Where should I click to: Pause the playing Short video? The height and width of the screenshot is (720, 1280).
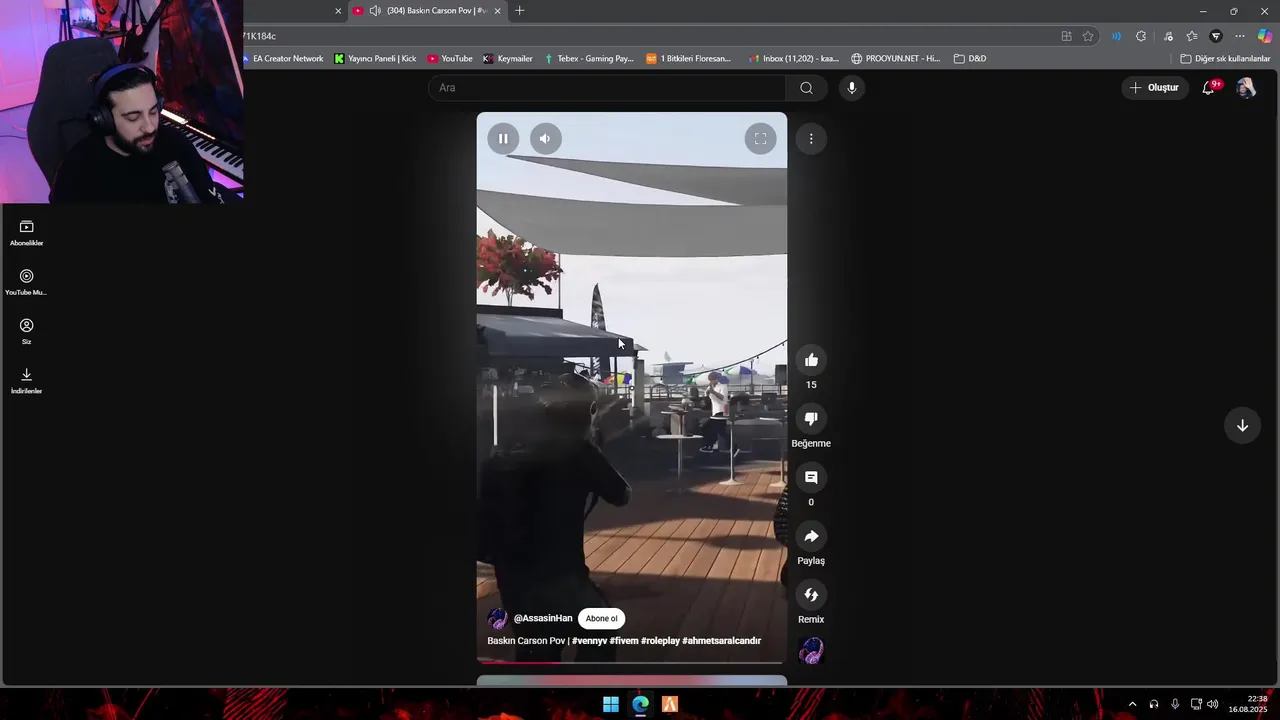(x=503, y=139)
